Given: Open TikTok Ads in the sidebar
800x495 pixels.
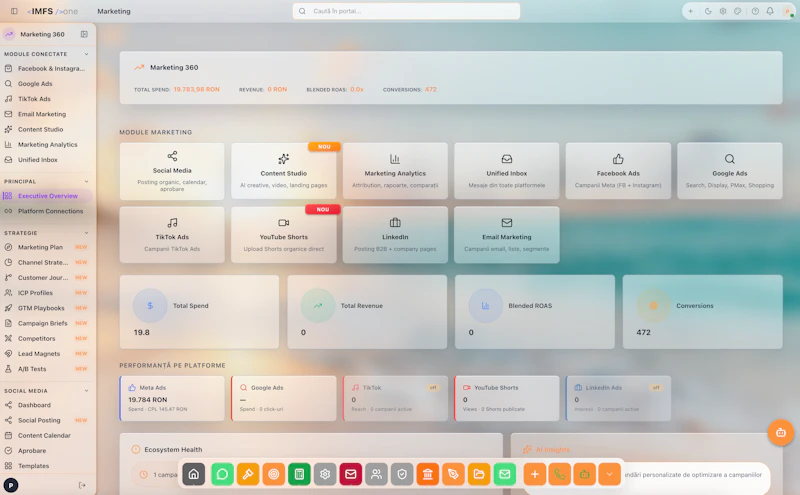Looking at the screenshot, I should pyautogui.click(x=46, y=99).
